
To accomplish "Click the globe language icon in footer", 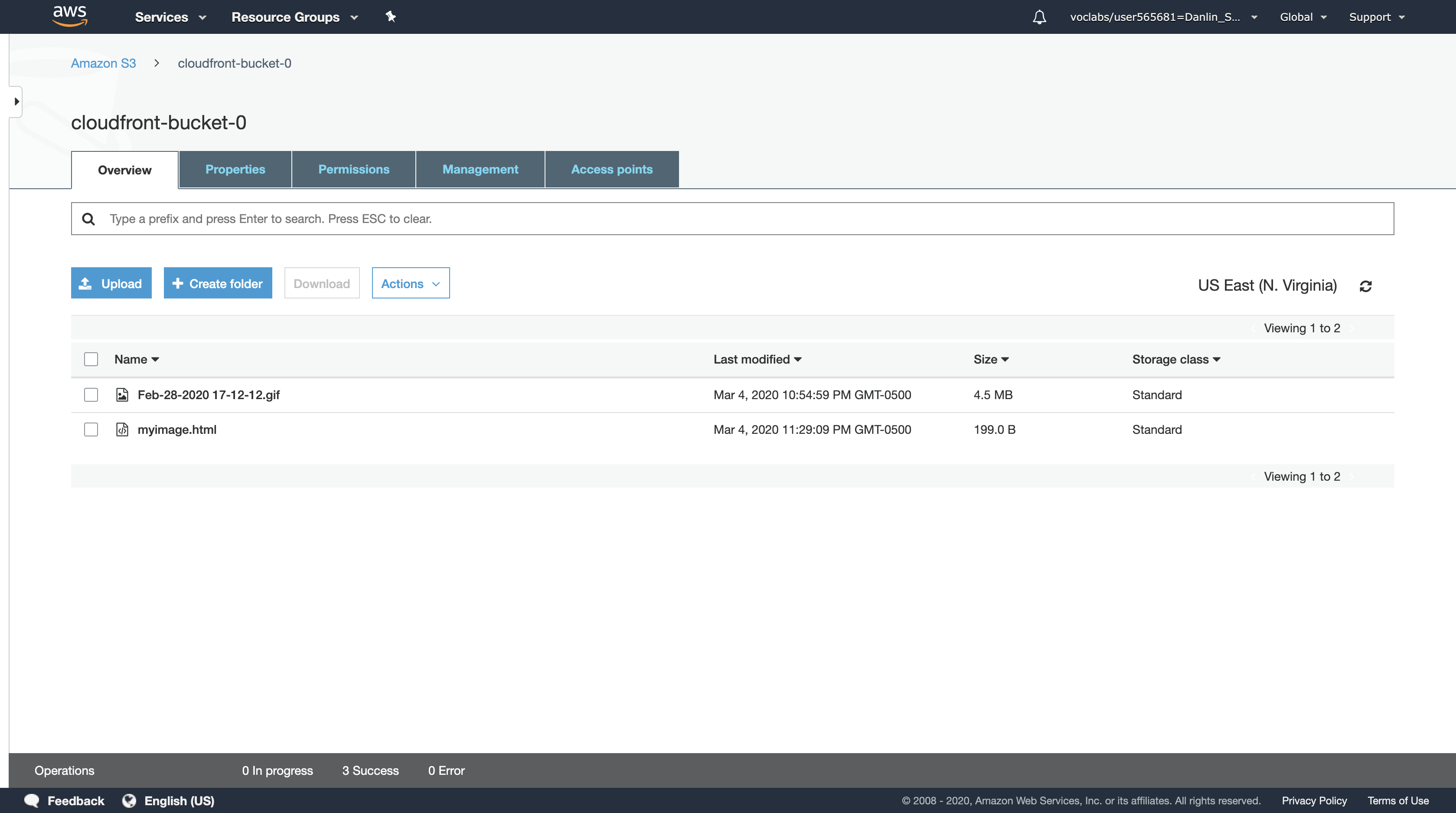I will tap(130, 800).
